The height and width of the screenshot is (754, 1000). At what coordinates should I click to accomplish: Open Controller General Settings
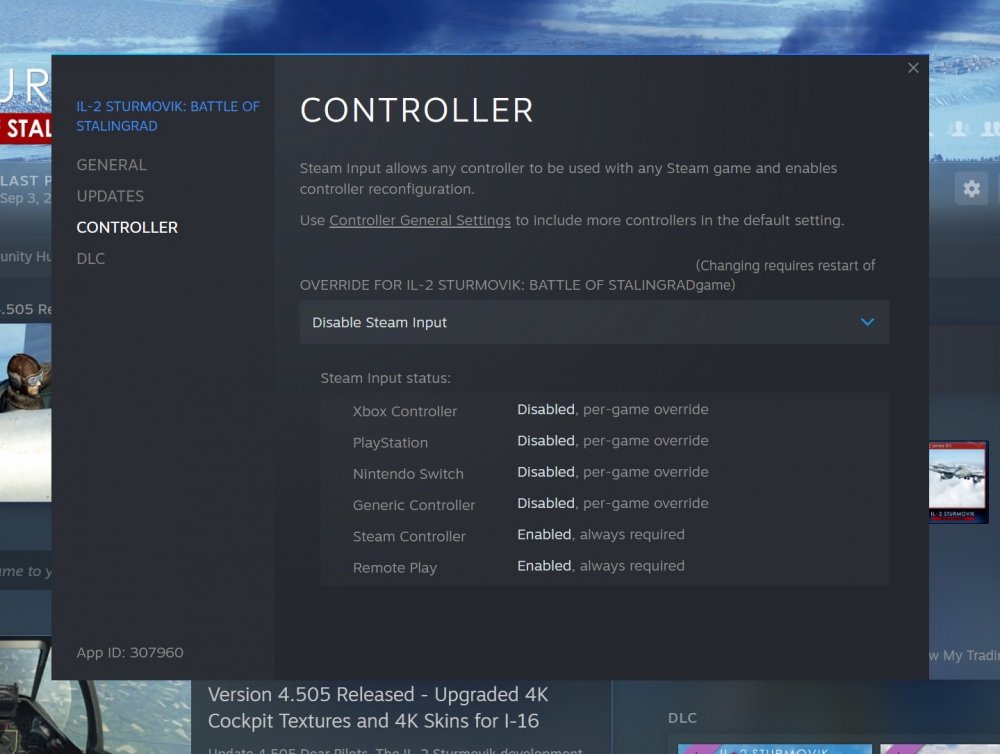419,220
